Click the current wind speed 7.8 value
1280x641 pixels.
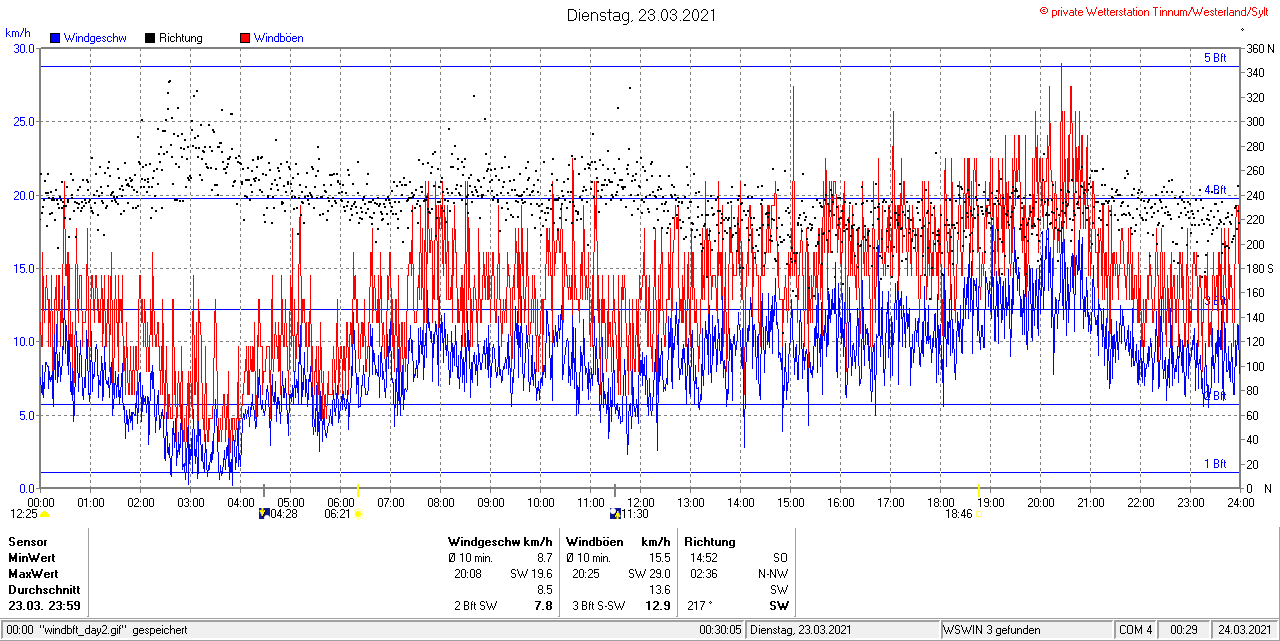tap(543, 606)
